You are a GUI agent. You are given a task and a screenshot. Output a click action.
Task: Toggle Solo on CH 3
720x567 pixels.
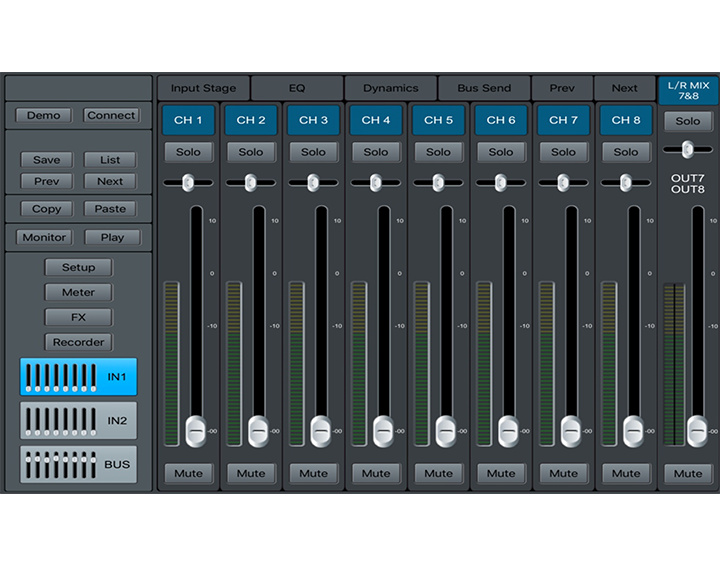(x=313, y=152)
